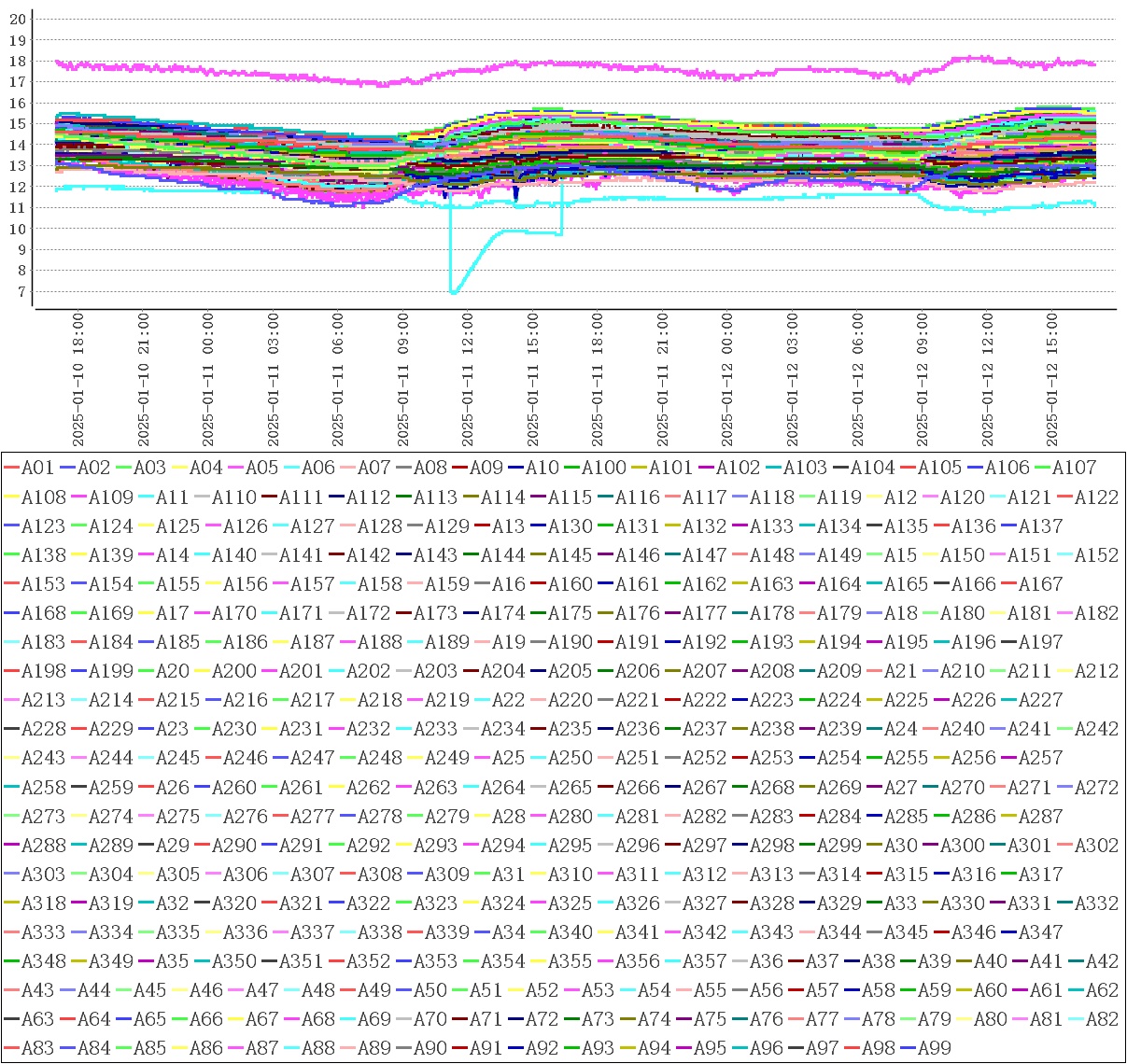Click the y-axis value 20

(x=17, y=19)
